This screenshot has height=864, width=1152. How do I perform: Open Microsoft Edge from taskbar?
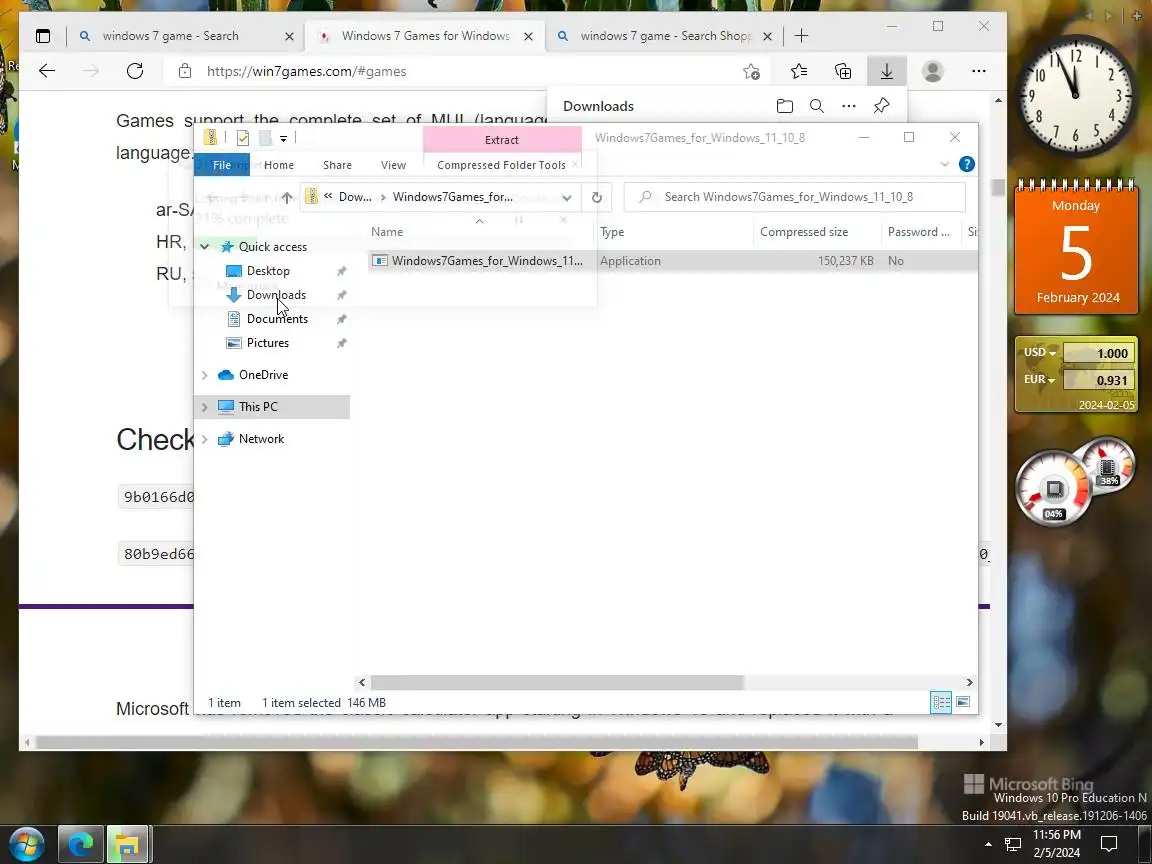point(80,844)
